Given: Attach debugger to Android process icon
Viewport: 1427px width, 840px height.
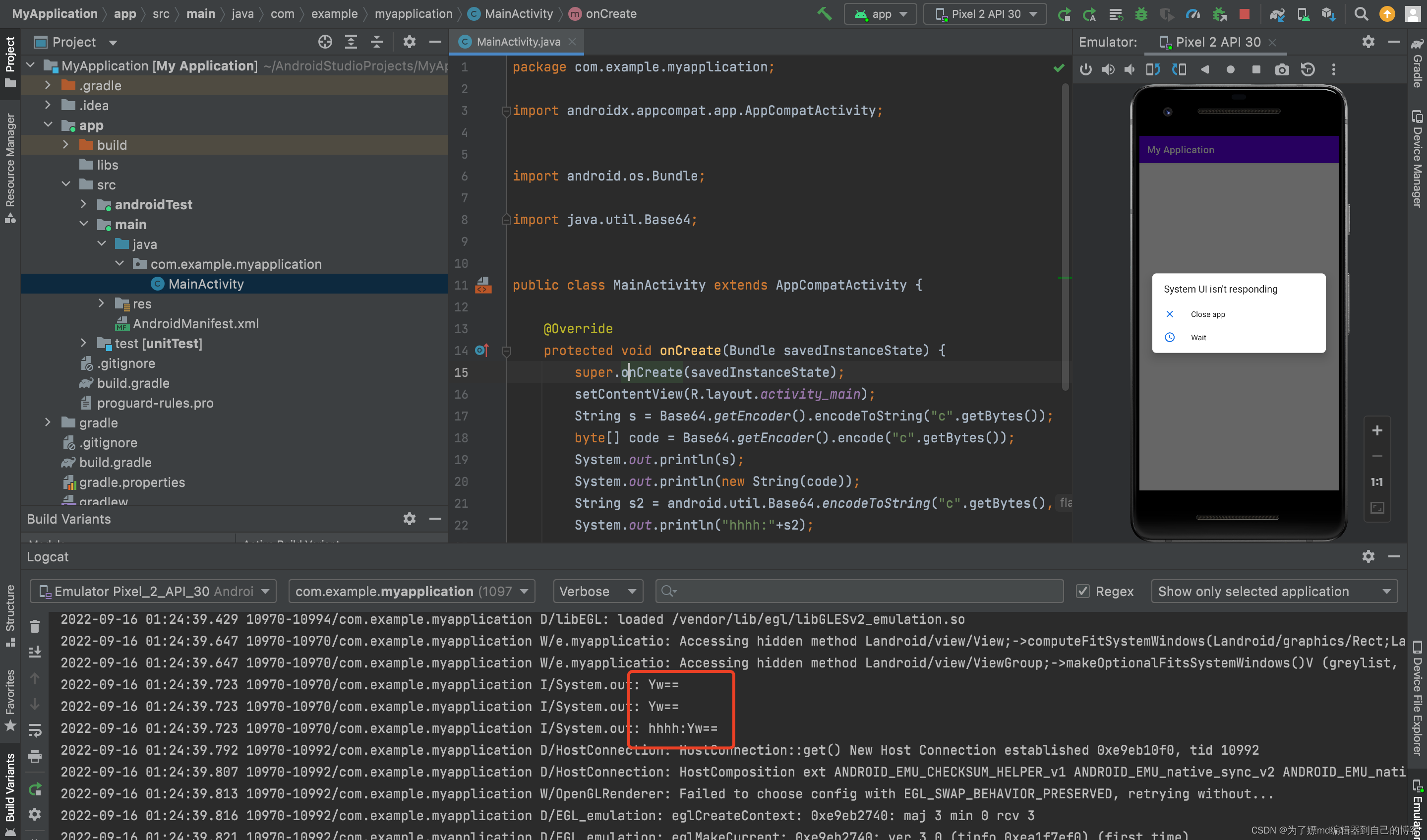Looking at the screenshot, I should 1219,14.
